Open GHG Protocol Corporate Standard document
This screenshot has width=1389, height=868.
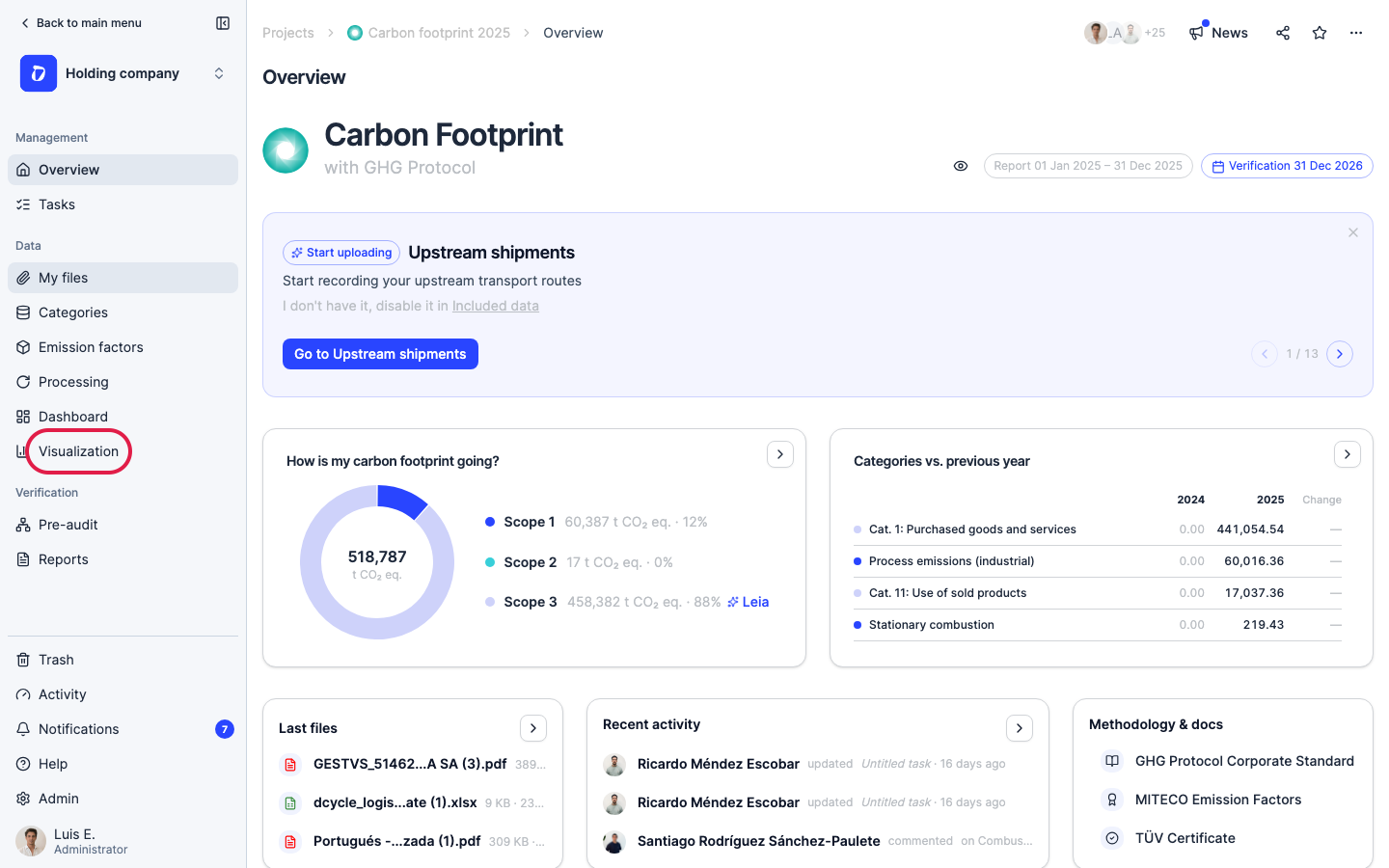1244,761
